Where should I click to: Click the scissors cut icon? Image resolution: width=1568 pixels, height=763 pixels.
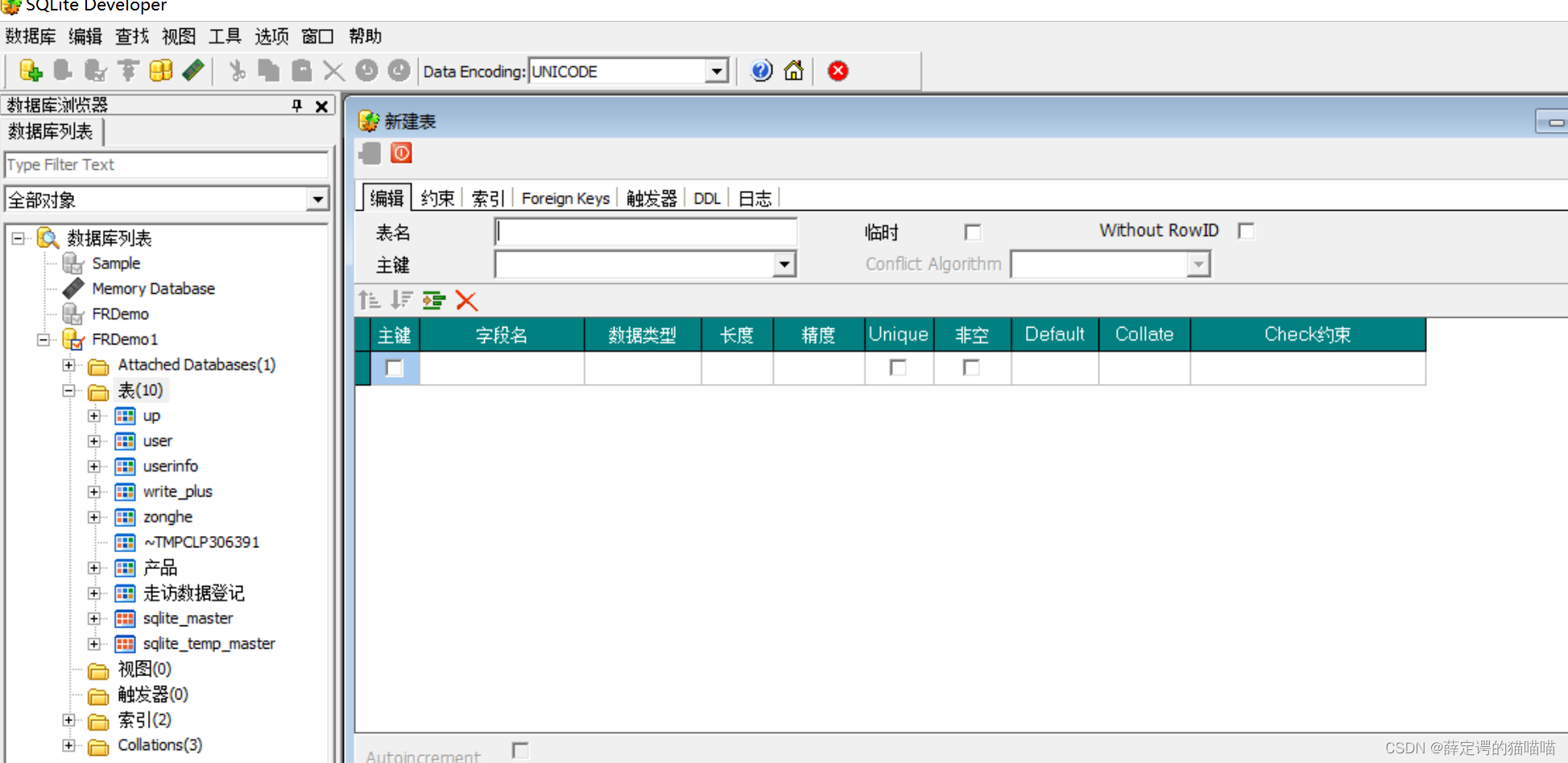pos(237,71)
